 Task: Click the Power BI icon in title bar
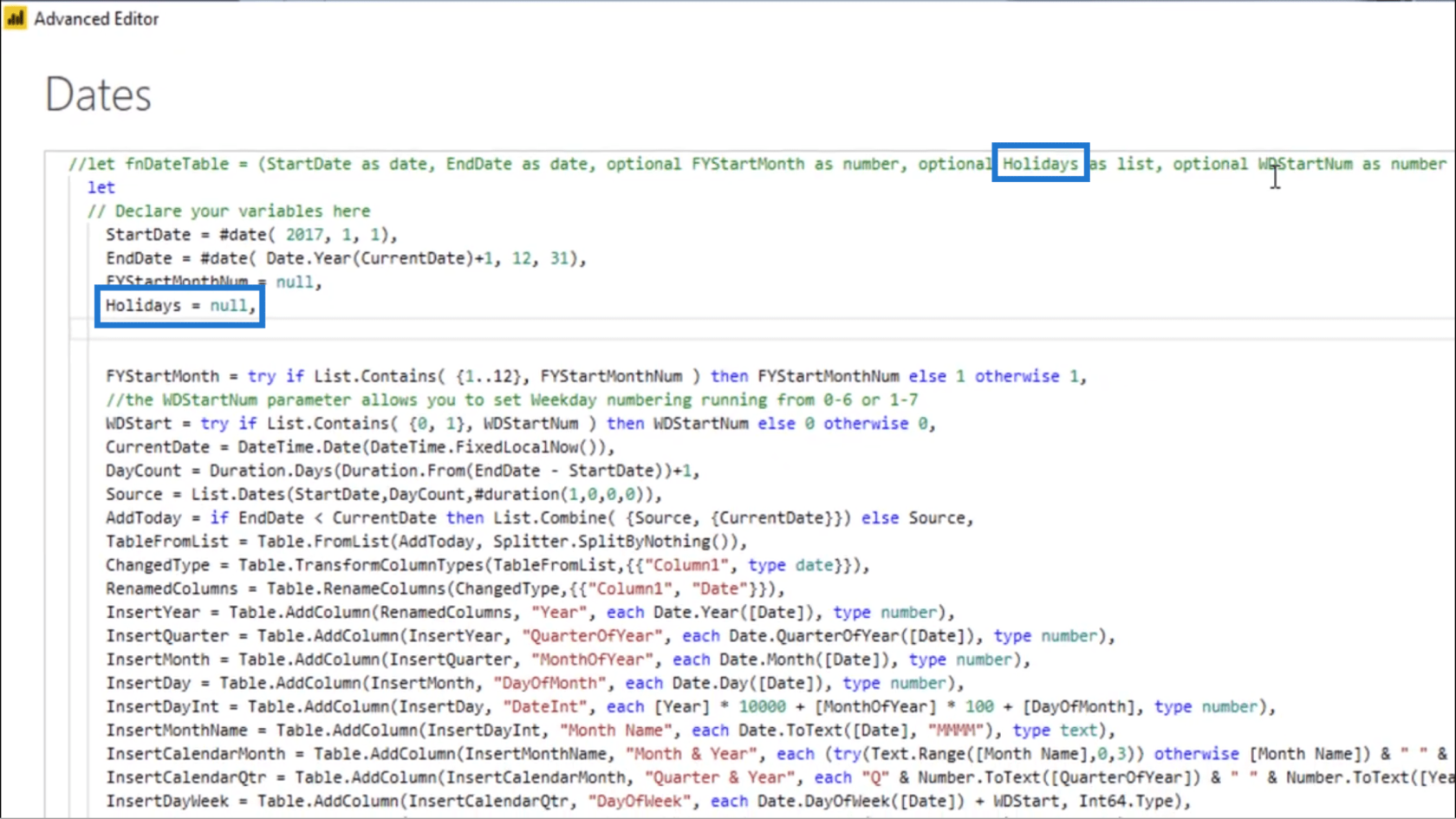(x=15, y=18)
